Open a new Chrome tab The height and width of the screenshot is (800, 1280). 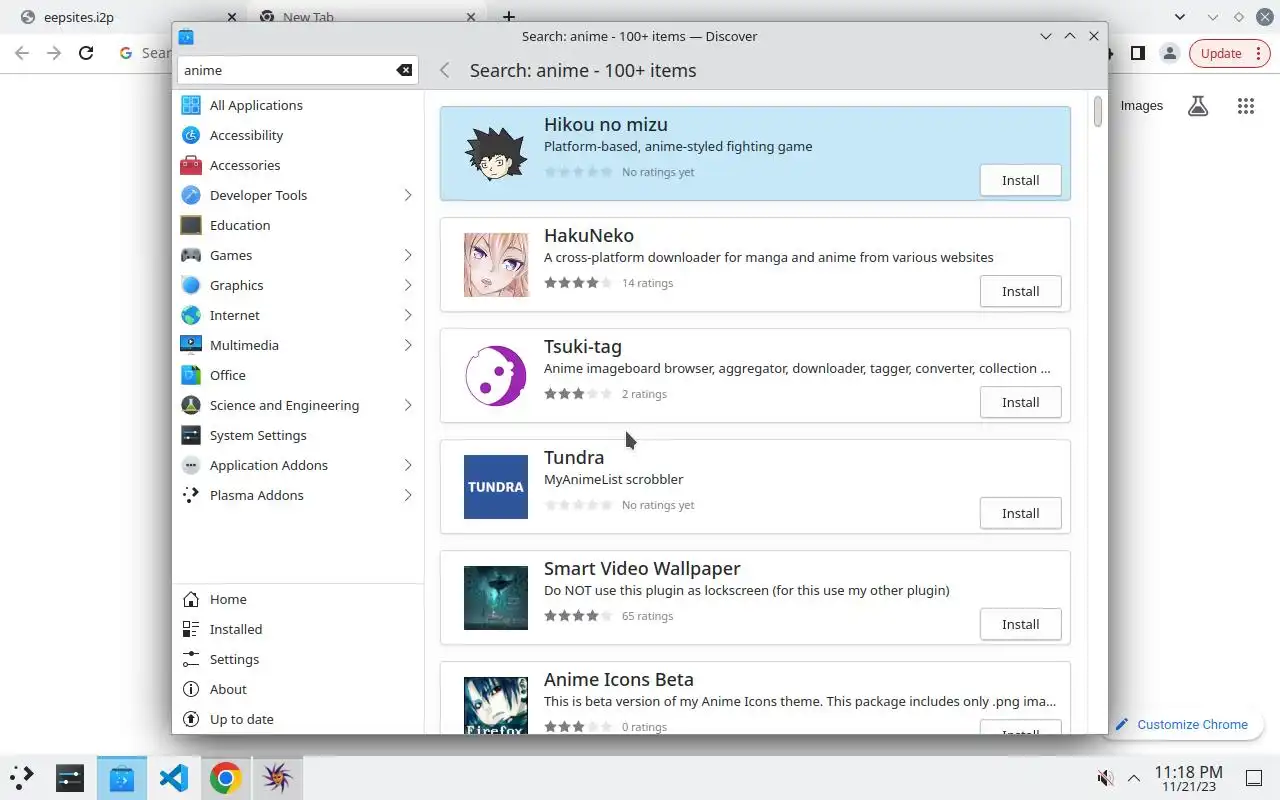509,17
